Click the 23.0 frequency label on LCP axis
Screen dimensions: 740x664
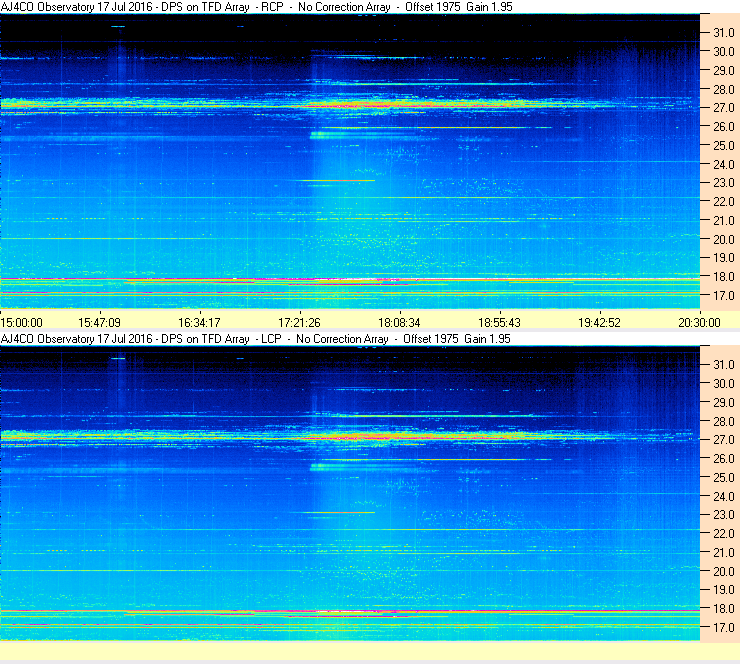click(x=724, y=514)
